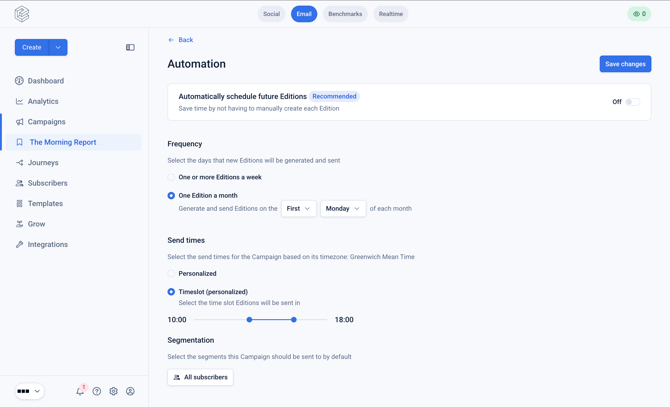Open the help question mark icon
This screenshot has height=407, width=670.
point(97,391)
